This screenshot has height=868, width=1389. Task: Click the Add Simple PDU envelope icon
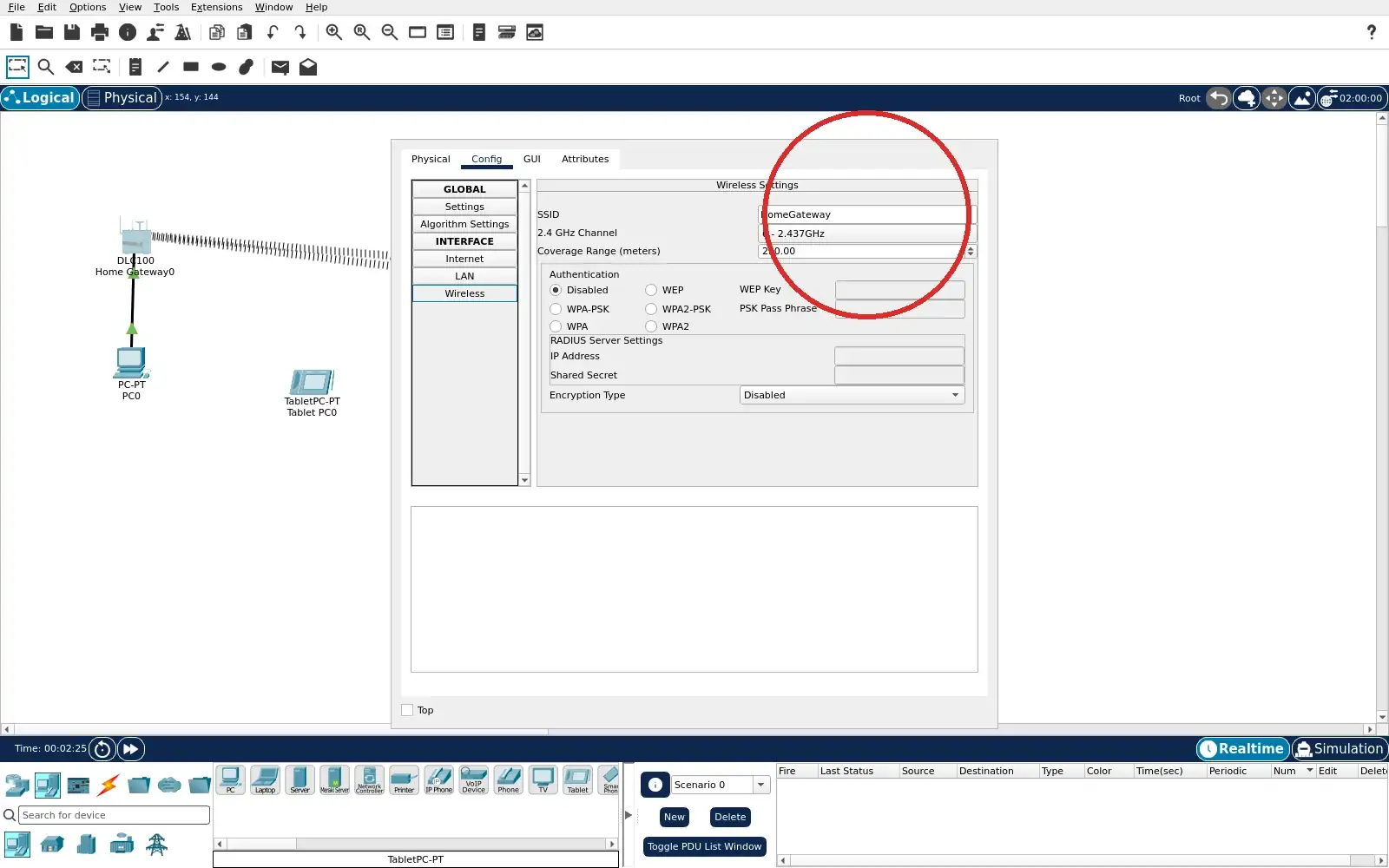[280, 67]
